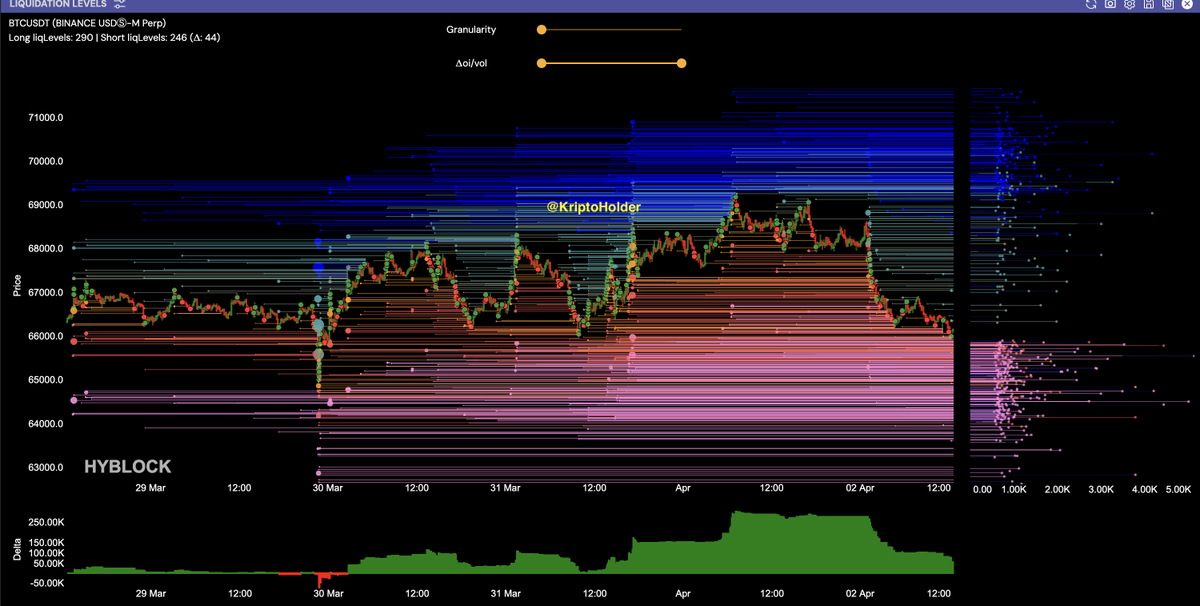Click the 31 Mar label on delta time axis
Image resolution: width=1200 pixels, height=606 pixels.
[x=505, y=595]
